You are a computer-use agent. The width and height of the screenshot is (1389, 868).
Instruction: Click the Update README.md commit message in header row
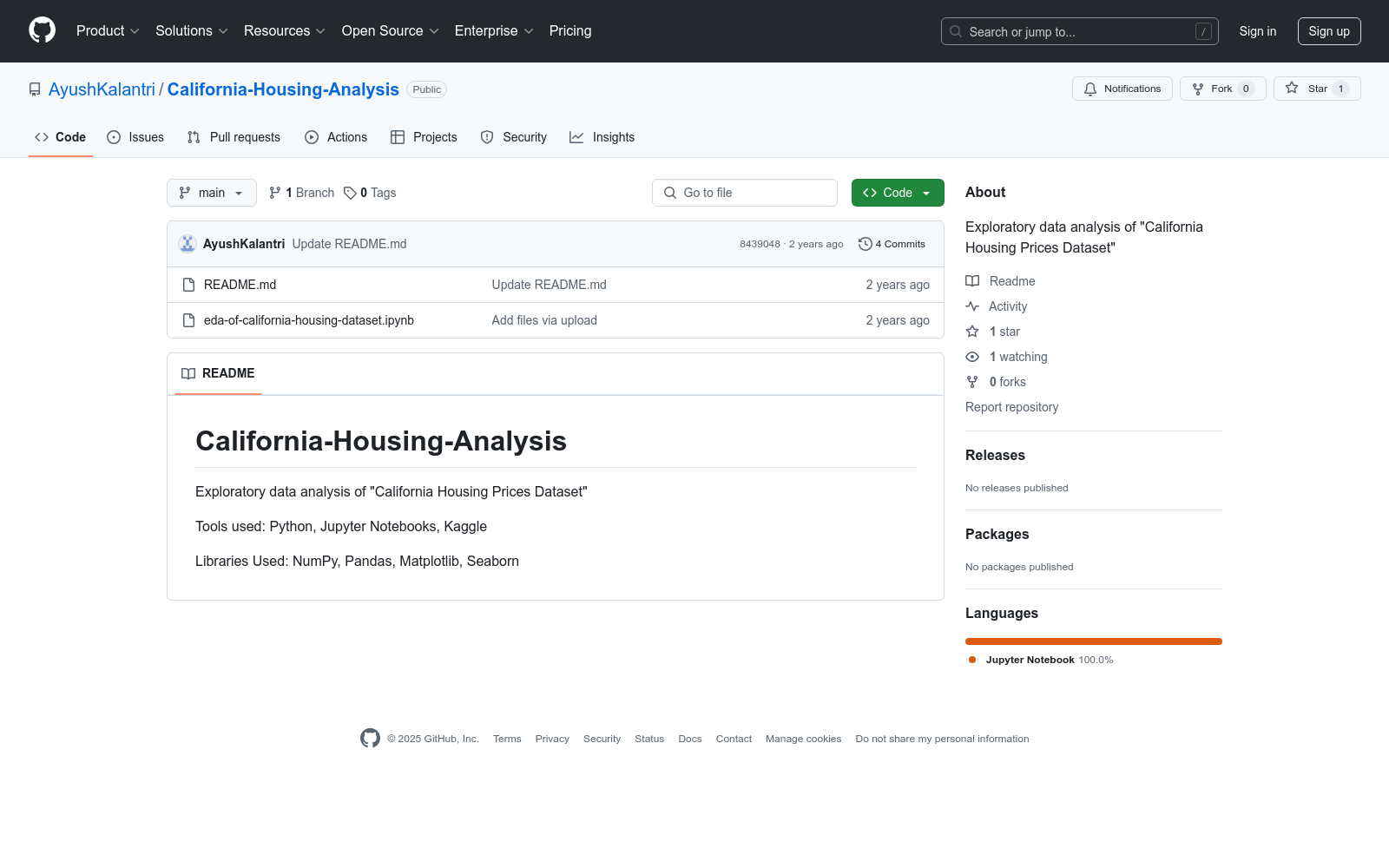coord(349,244)
